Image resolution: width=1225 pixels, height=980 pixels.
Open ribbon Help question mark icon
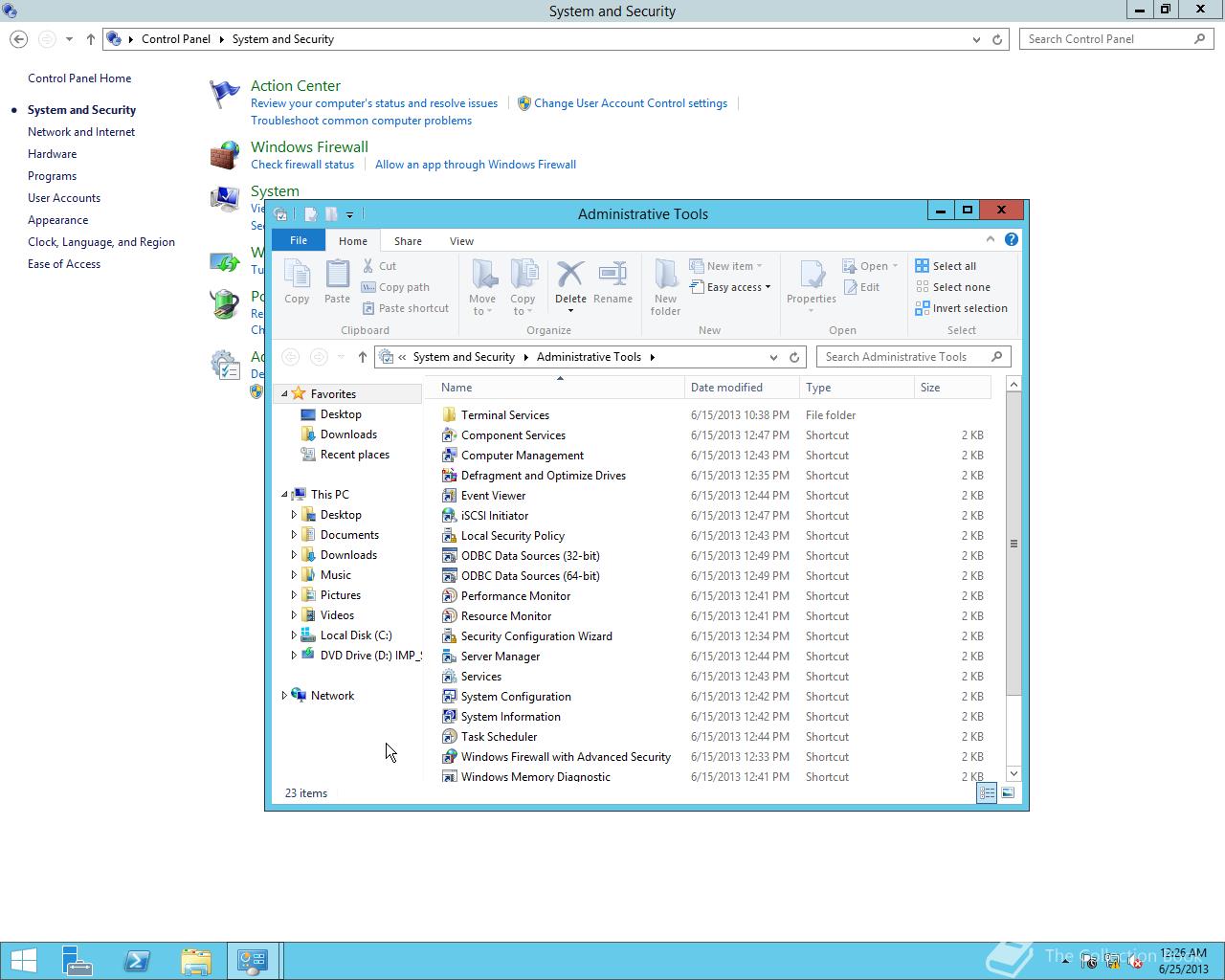[1012, 239]
